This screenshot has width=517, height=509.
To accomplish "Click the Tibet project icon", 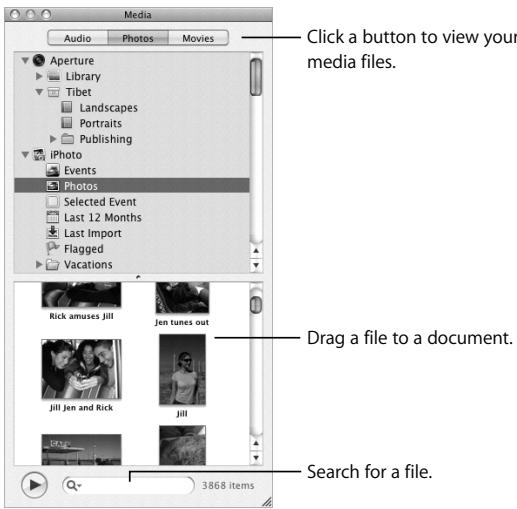I will pos(53,92).
